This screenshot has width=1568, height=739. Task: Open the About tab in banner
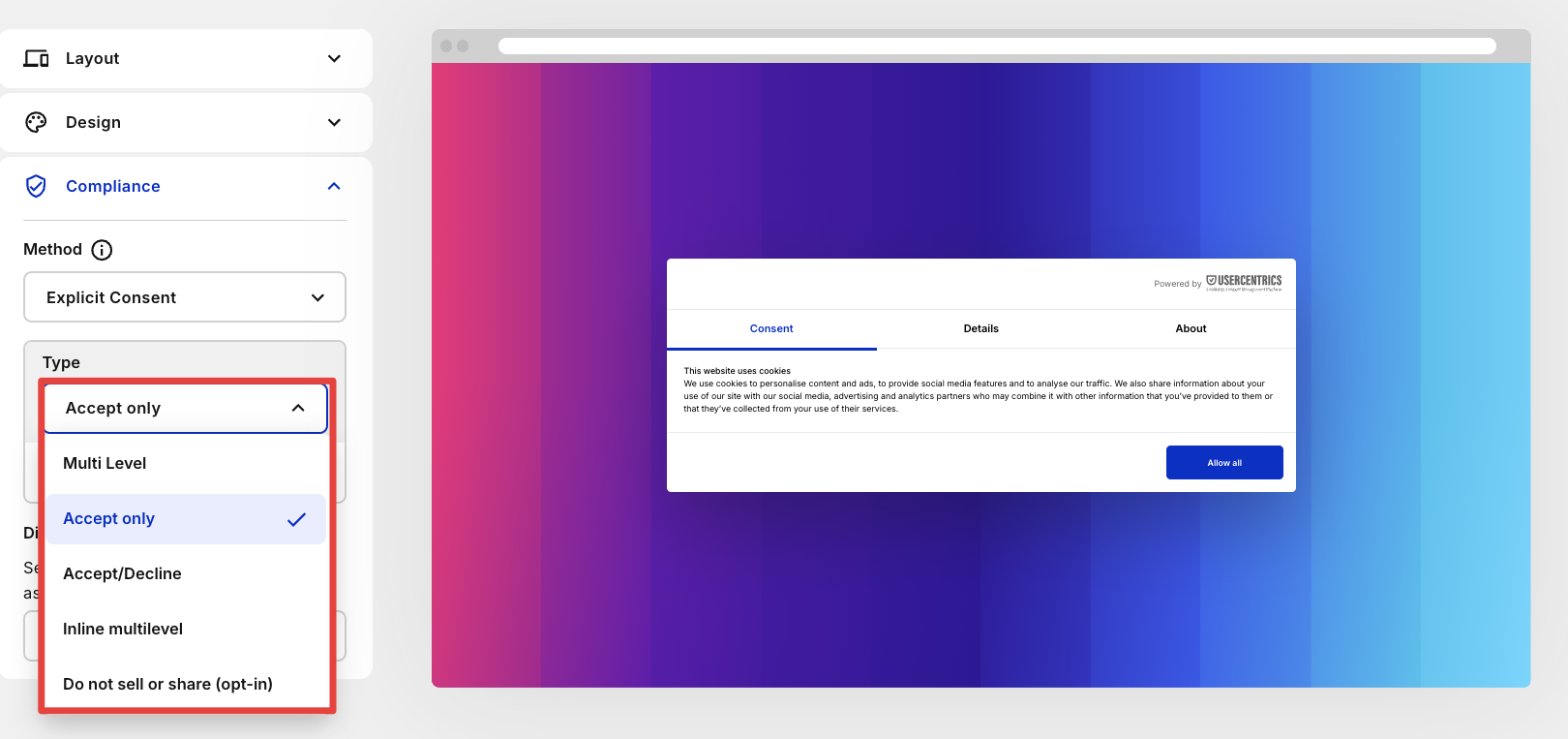point(1191,329)
